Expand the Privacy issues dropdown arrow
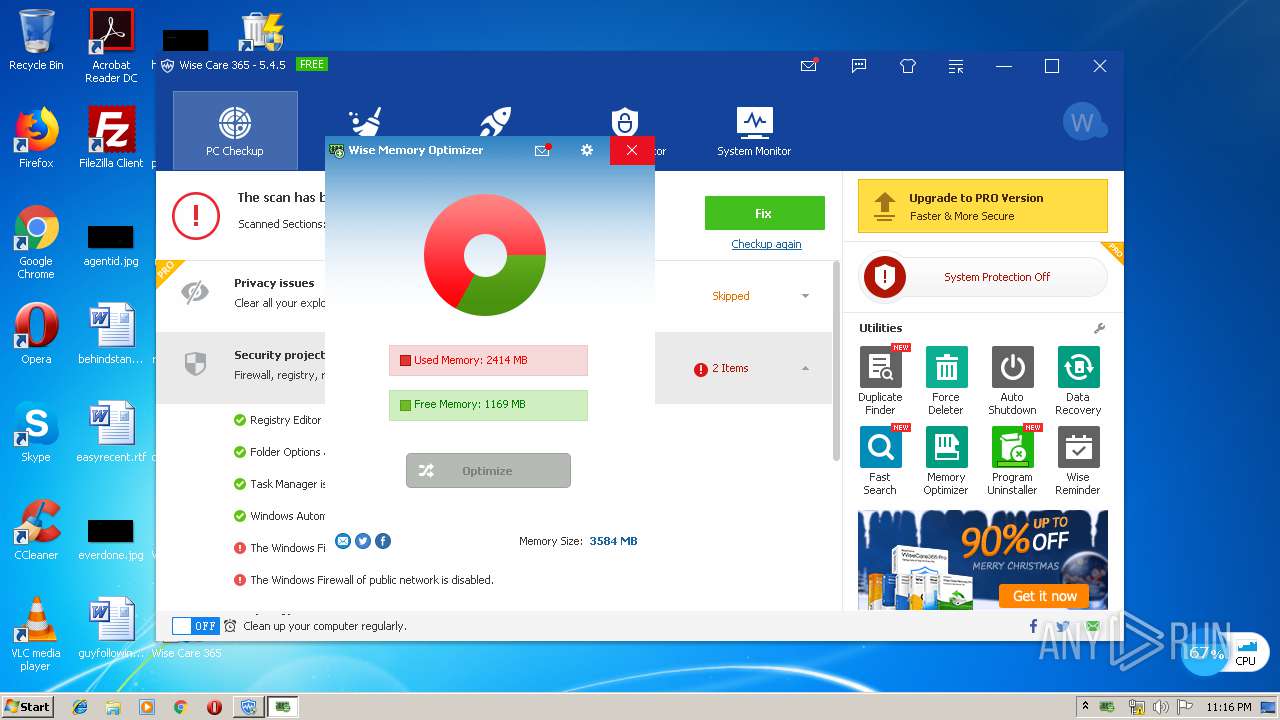 (806, 296)
